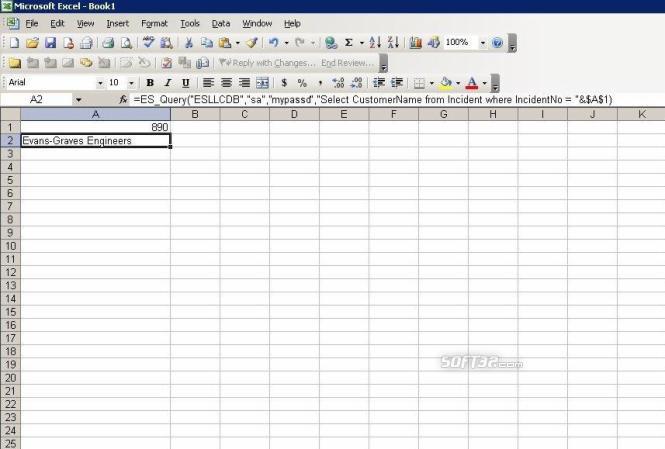The width and height of the screenshot is (665, 449).
Task: Open the Format menu
Action: [154, 24]
